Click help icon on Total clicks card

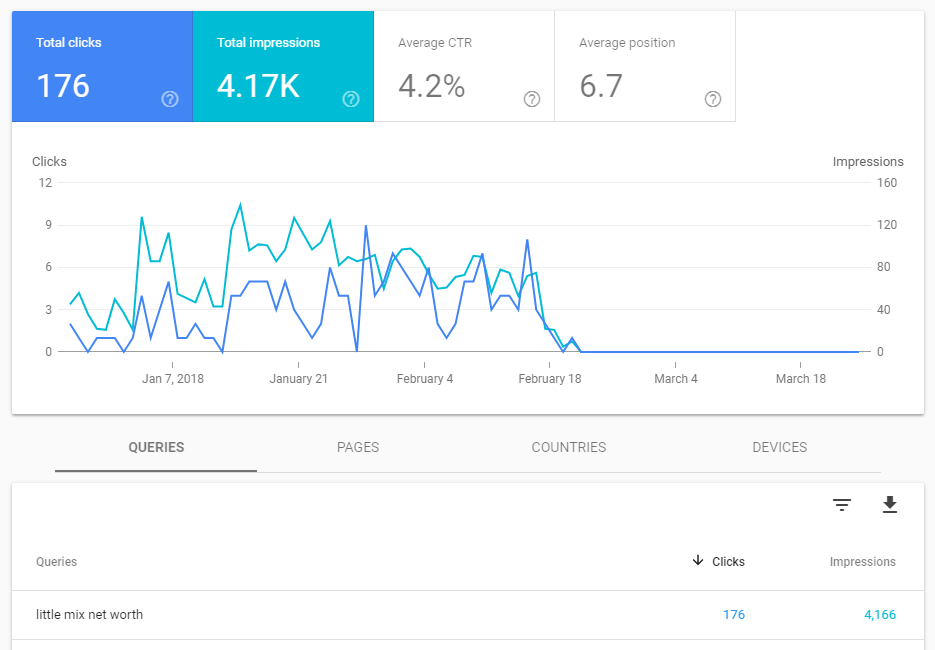click(170, 99)
